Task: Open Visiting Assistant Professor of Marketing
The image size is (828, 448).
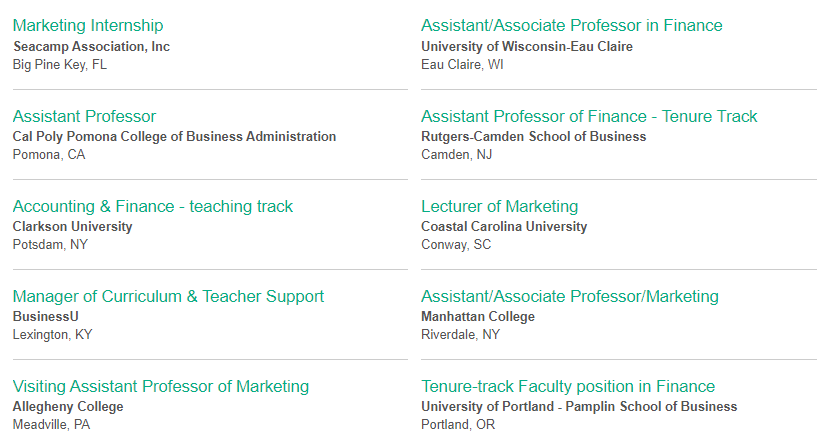Action: coord(161,386)
